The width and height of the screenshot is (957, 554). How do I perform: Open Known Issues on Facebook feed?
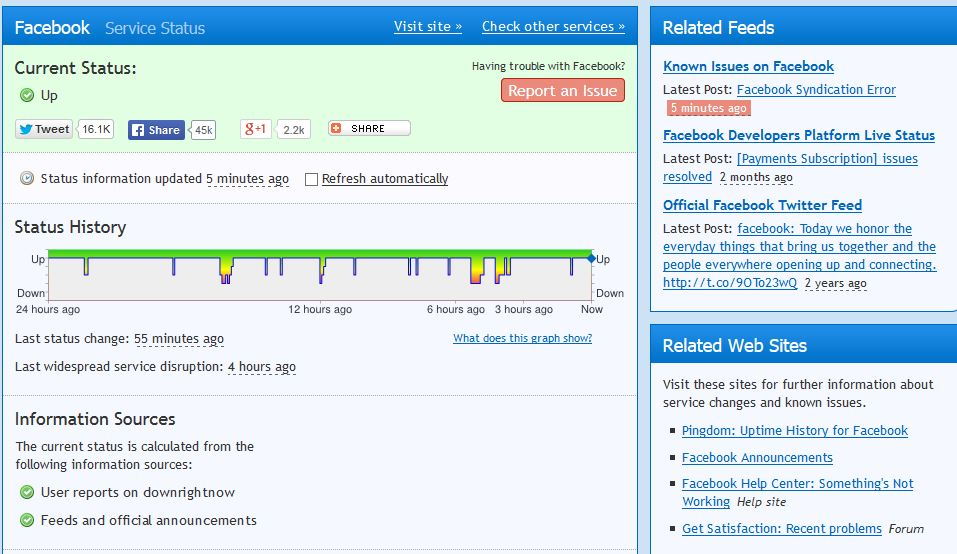pos(748,66)
